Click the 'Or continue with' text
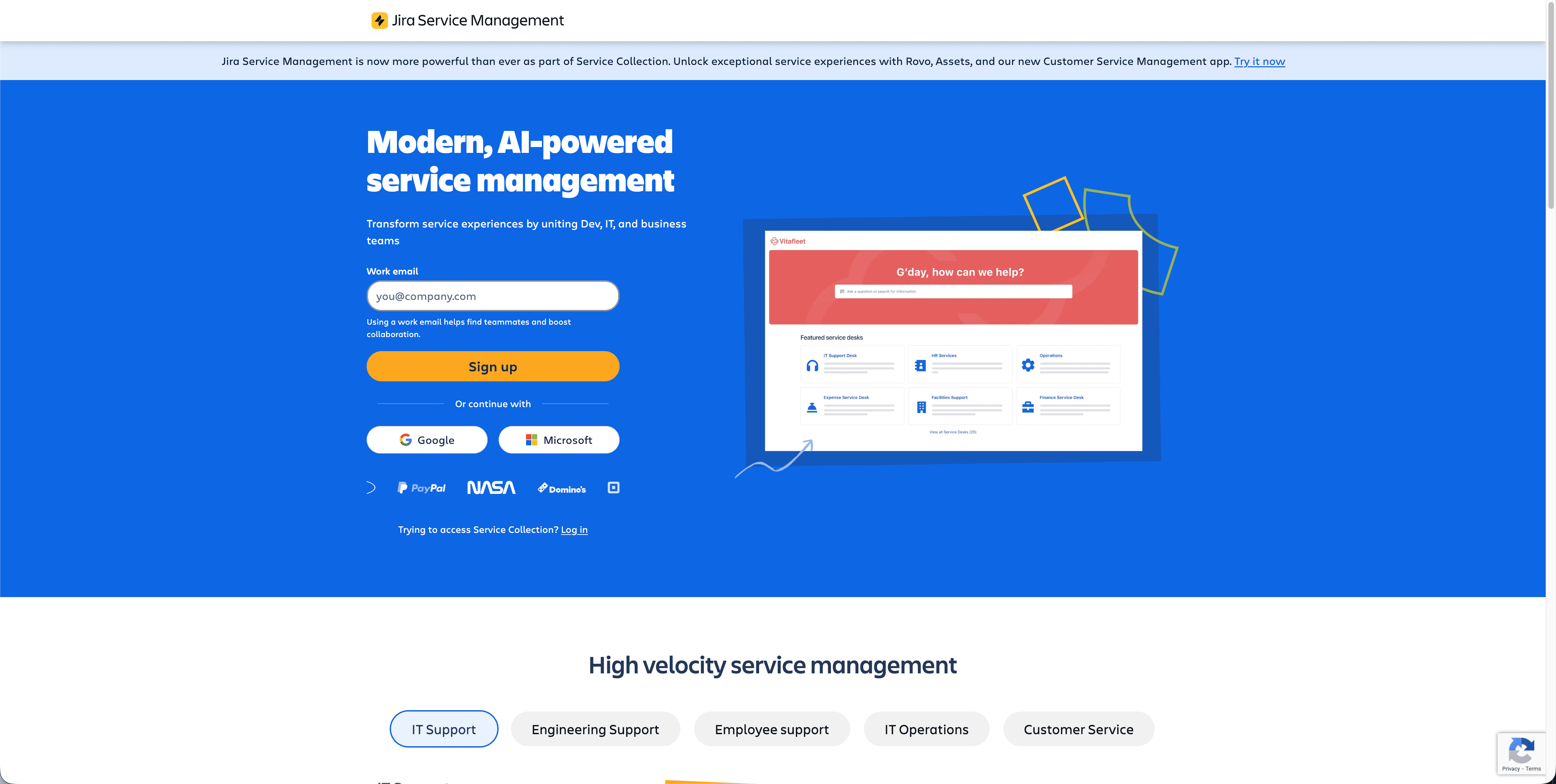Image resolution: width=1556 pixels, height=784 pixels. click(493, 404)
